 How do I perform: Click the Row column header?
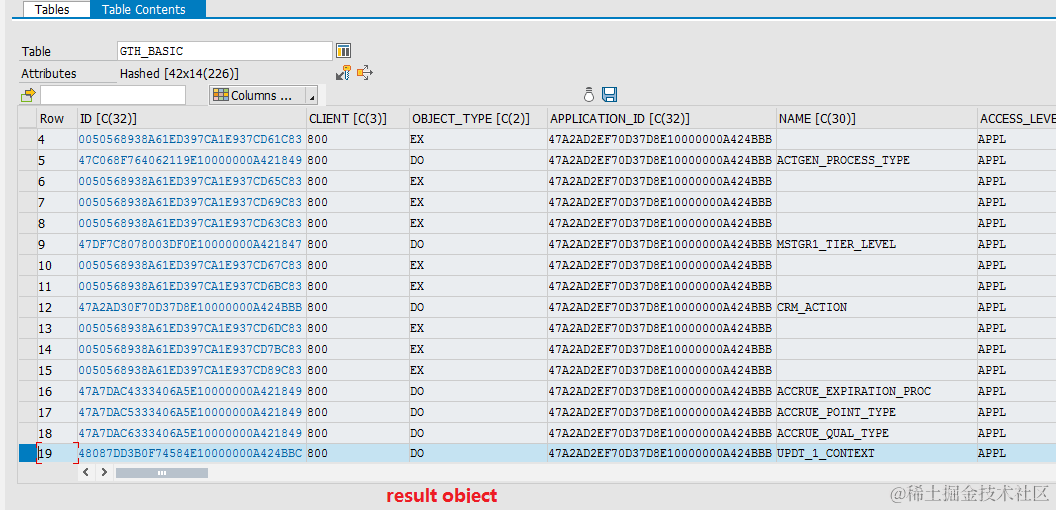coord(57,119)
